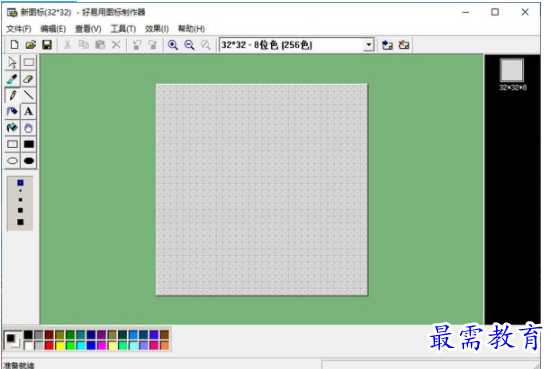The height and width of the screenshot is (369, 551).
Task: Select the filled black rectangle tool
Action: [x=29, y=144]
